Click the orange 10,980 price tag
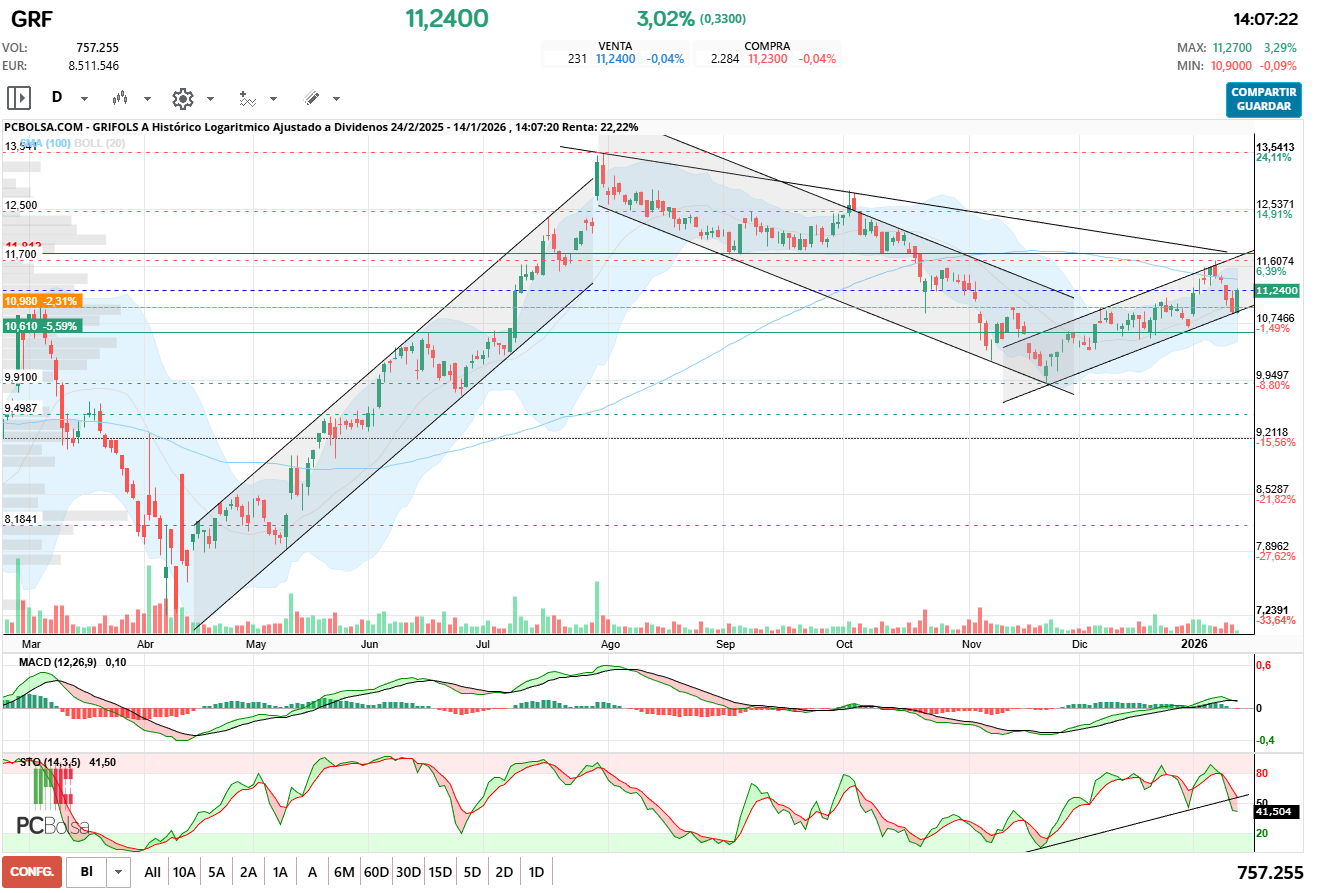1317x893 pixels. tap(42, 301)
